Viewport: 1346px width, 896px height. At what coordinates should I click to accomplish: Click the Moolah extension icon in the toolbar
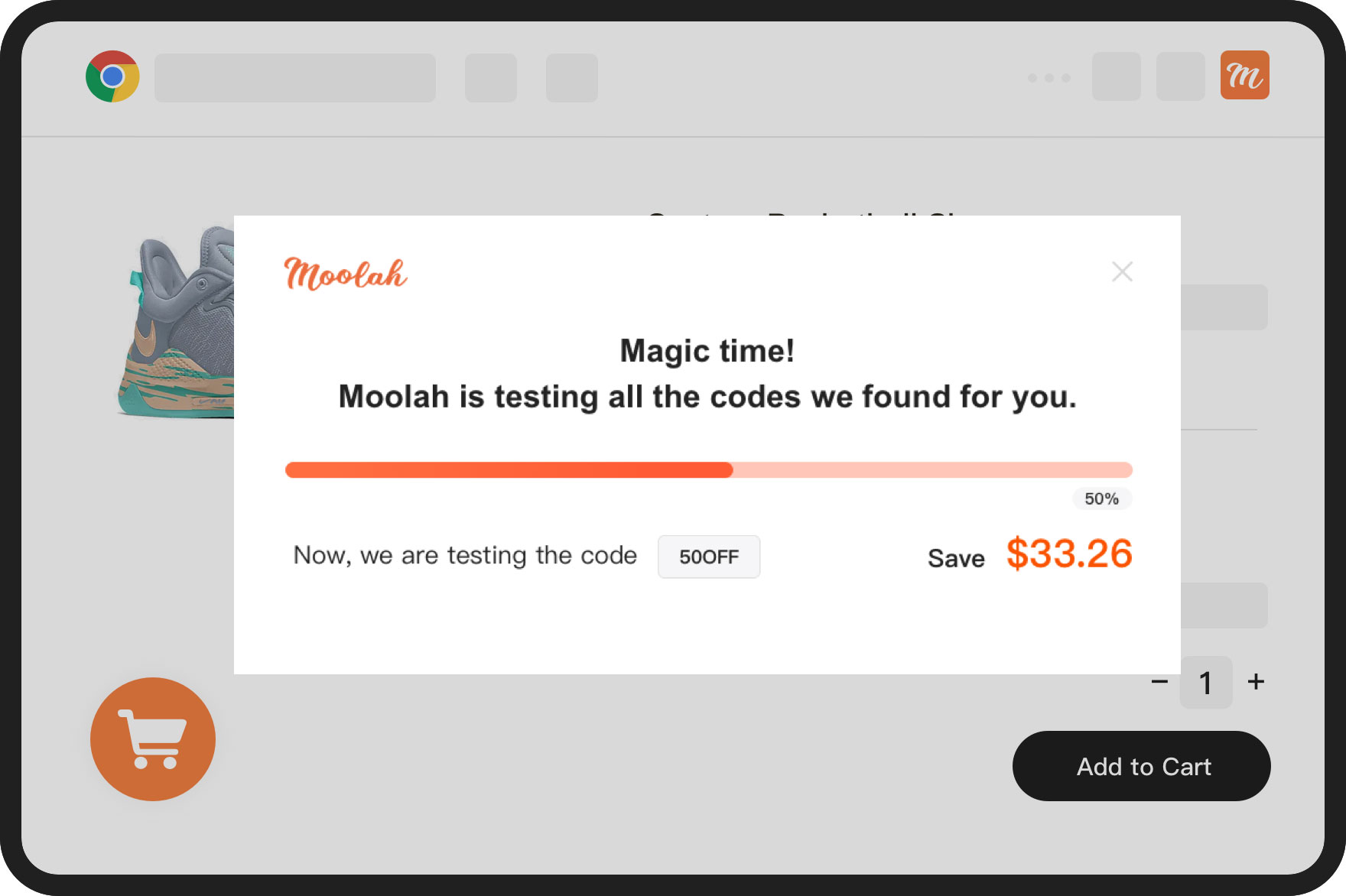coord(1244,76)
